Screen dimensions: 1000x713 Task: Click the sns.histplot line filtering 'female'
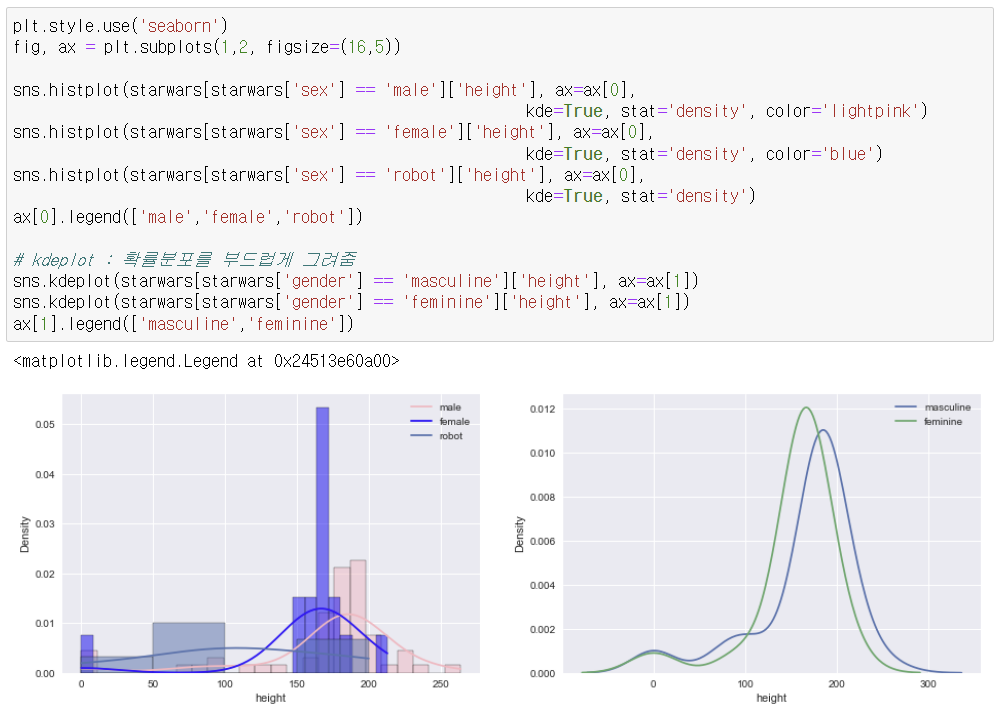(333, 132)
